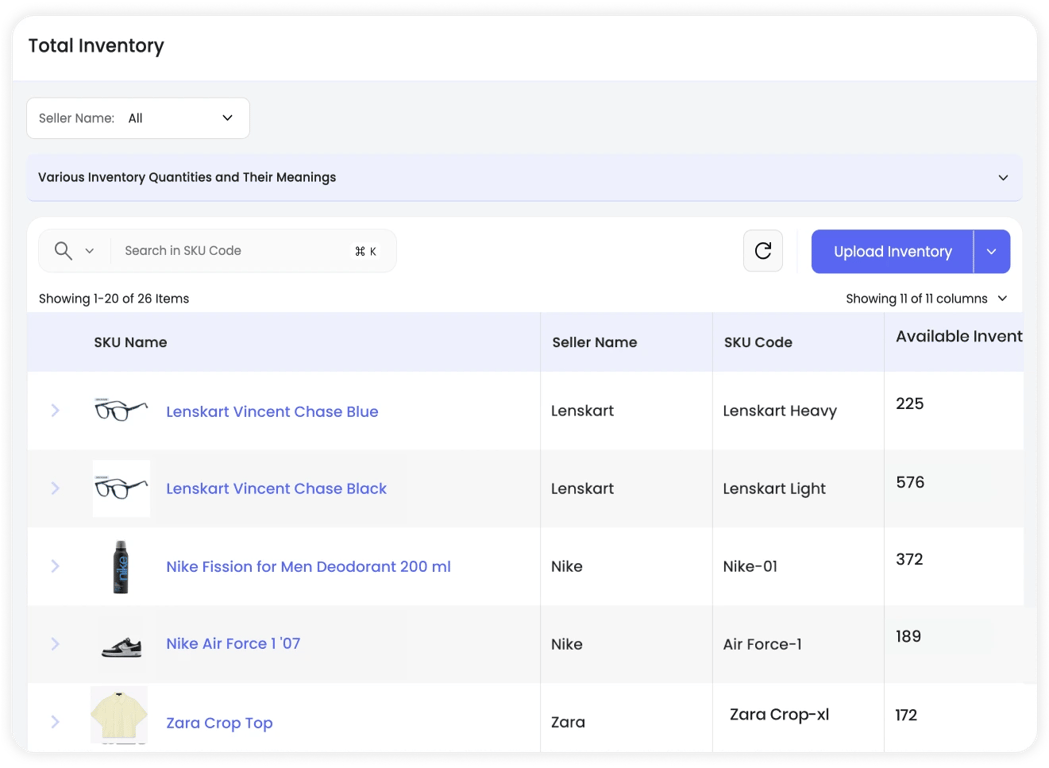The height and width of the screenshot is (768, 1049).
Task: Open the Zara Crop Top link
Action: pos(219,723)
